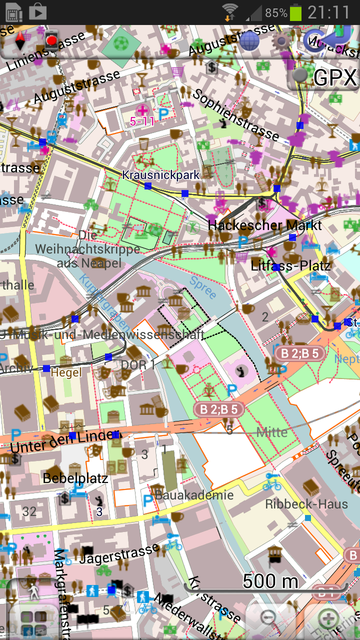Tap the Krausnickpark label
The width and height of the screenshot is (360, 640).
(x=161, y=175)
